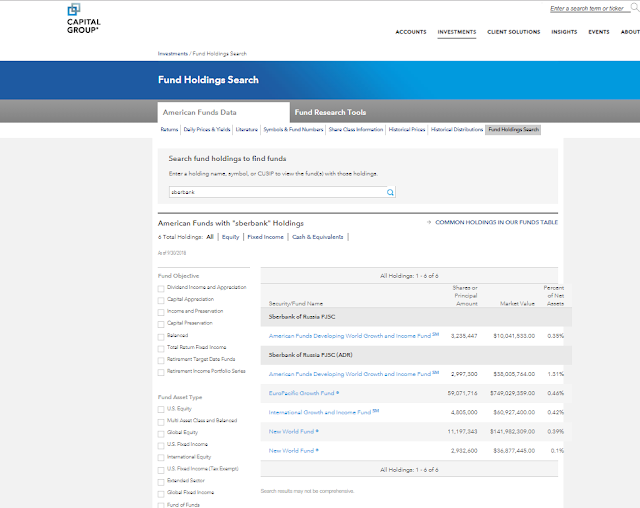This screenshot has width=640, height=508.
Task: Click the Sberbank of Russia PJSC (ADR) row
Action: pos(416,355)
